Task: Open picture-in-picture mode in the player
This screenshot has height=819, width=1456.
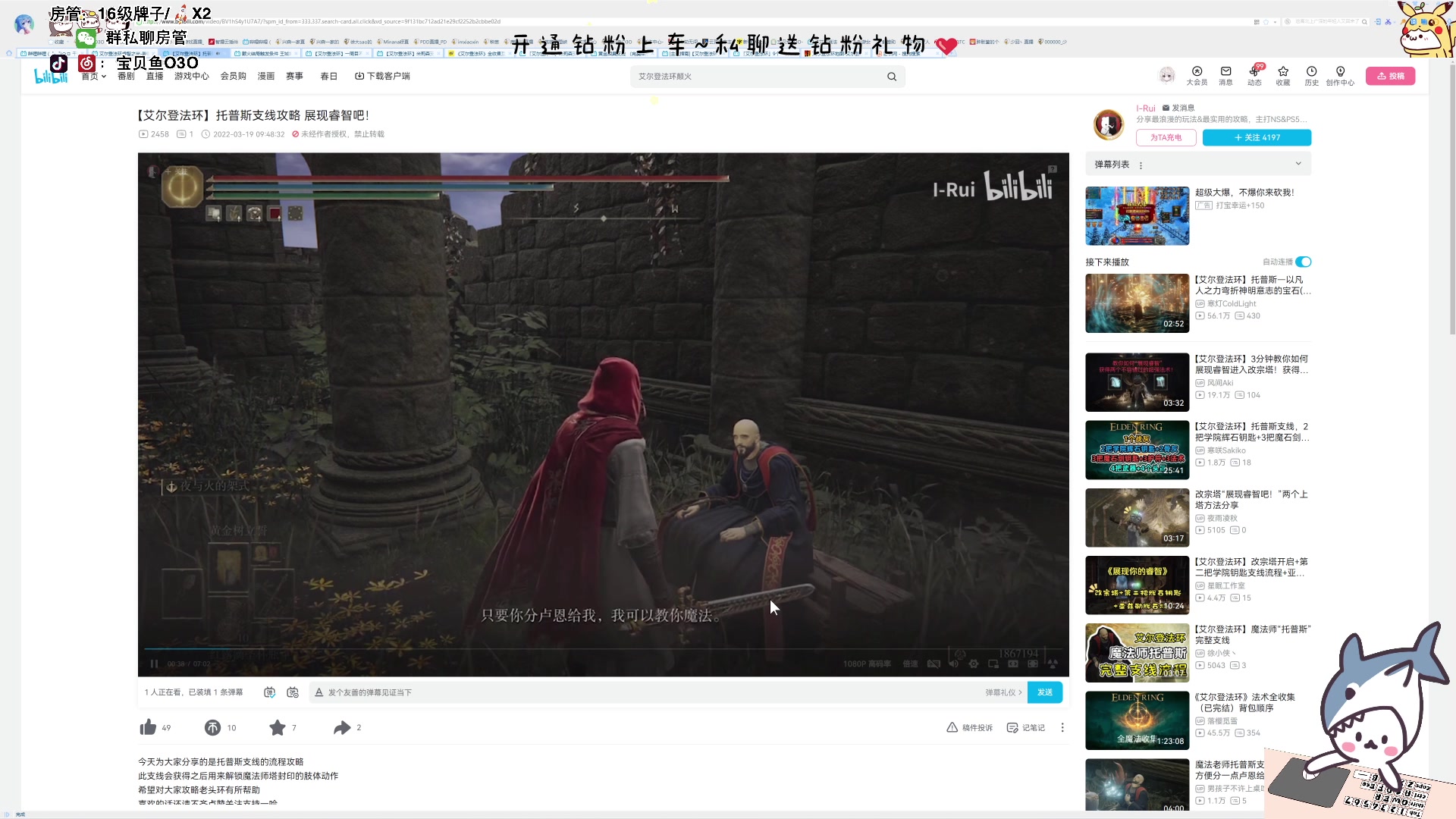Action: pyautogui.click(x=993, y=664)
